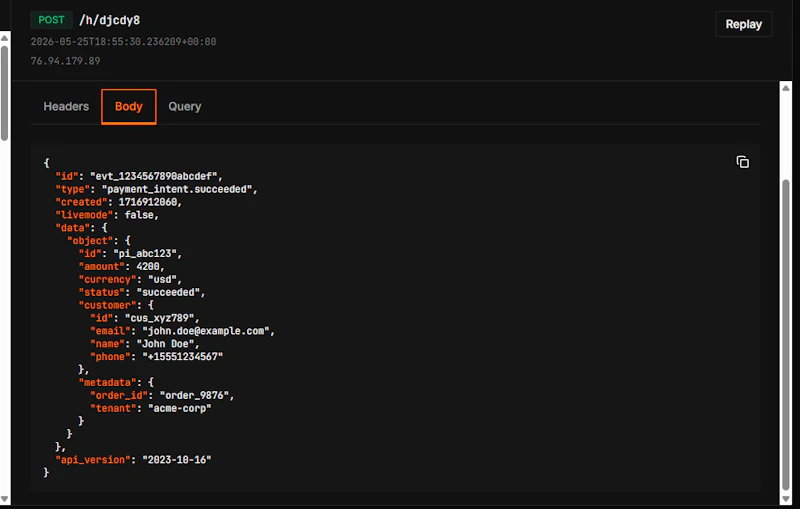Viewport: 800px width, 509px height.
Task: Switch to the Headers tab
Action: [x=66, y=106]
